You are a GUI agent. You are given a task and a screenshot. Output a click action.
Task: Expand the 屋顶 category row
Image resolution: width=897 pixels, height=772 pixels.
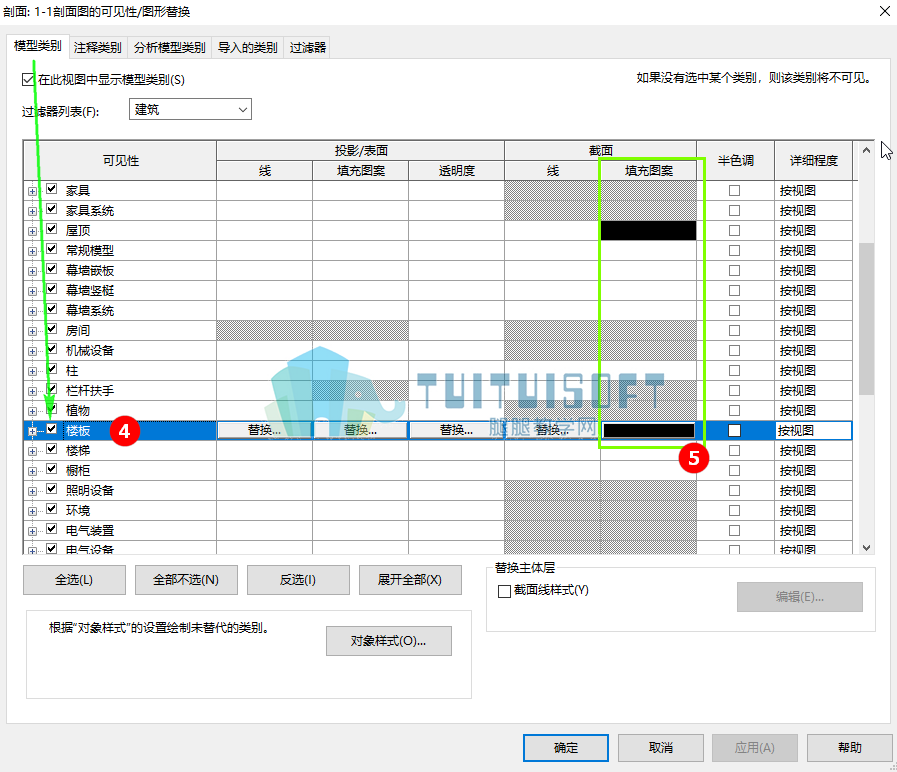pos(33,231)
